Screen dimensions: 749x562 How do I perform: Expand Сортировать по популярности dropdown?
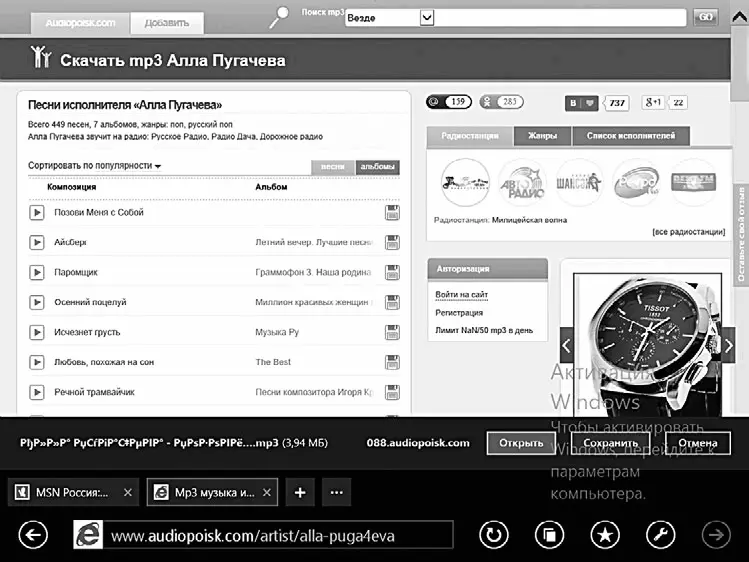pos(95,165)
